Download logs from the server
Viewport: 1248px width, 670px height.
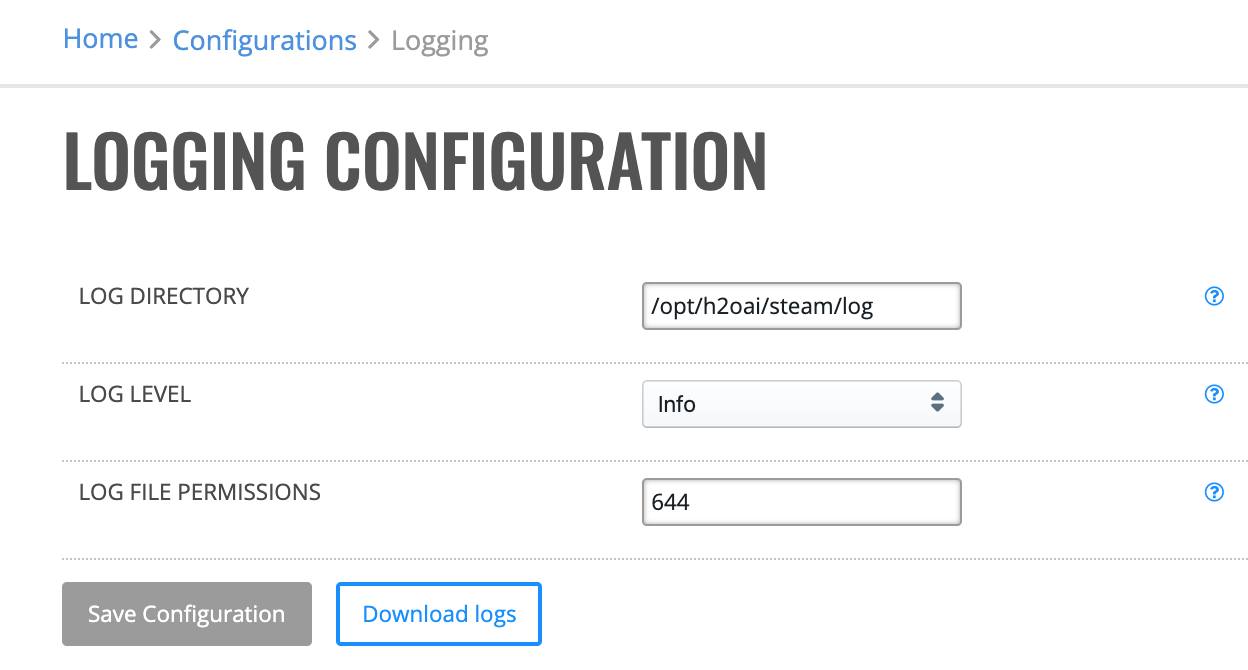tap(439, 614)
